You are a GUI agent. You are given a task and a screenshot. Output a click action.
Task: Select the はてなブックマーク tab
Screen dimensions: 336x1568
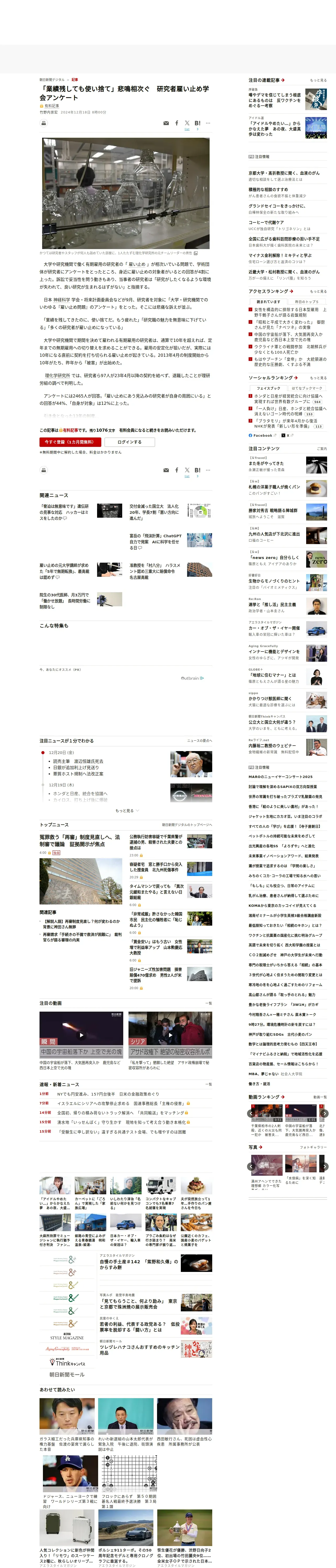click(307, 388)
